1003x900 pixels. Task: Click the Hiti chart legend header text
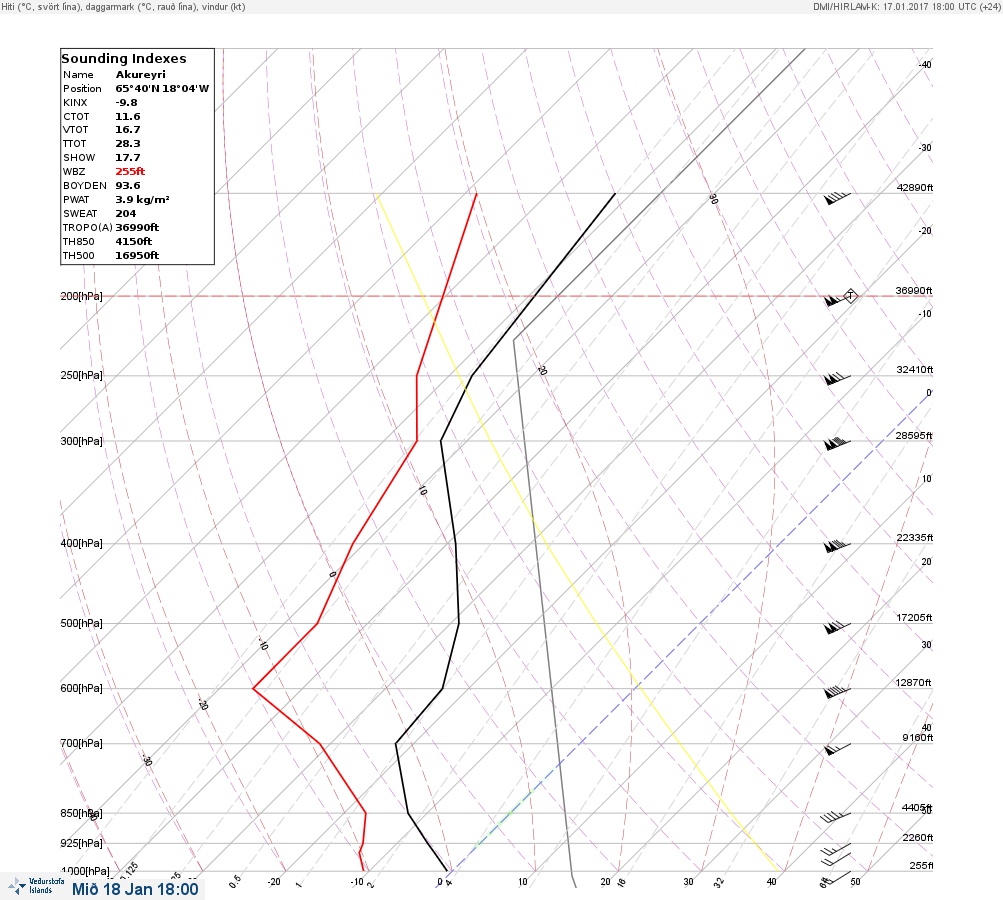point(123,6)
